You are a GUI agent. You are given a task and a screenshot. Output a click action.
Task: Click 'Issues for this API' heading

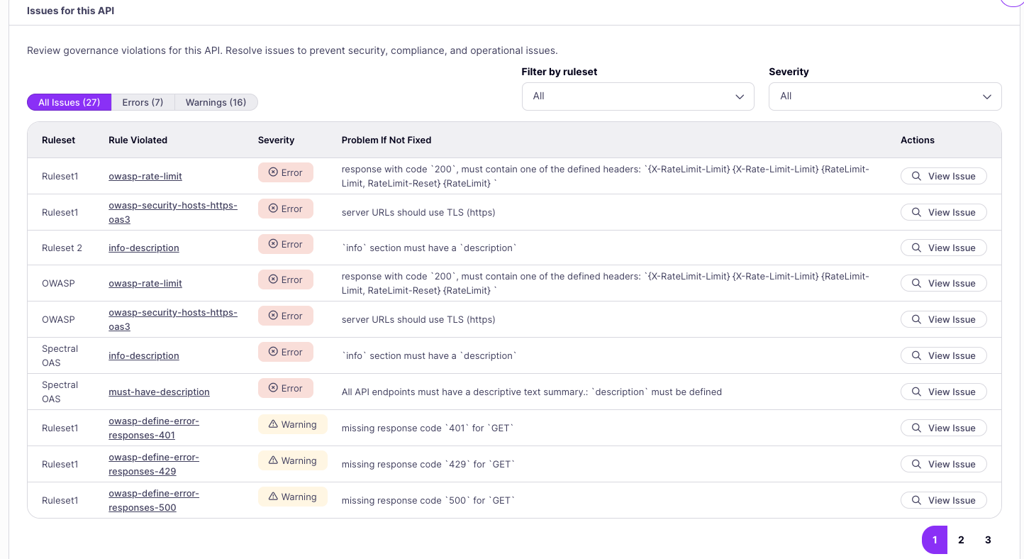point(71,11)
